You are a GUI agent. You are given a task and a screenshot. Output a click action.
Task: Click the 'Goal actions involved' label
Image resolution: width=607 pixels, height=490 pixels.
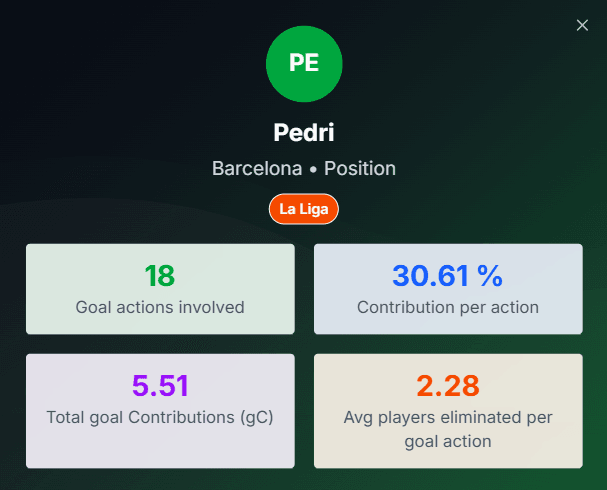coord(160,308)
